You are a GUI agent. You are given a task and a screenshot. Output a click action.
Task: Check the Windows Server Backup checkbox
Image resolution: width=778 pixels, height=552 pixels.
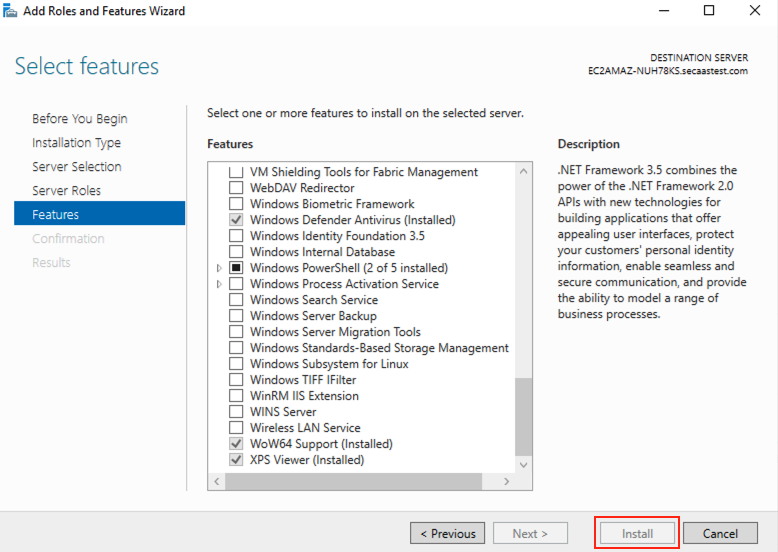(236, 315)
